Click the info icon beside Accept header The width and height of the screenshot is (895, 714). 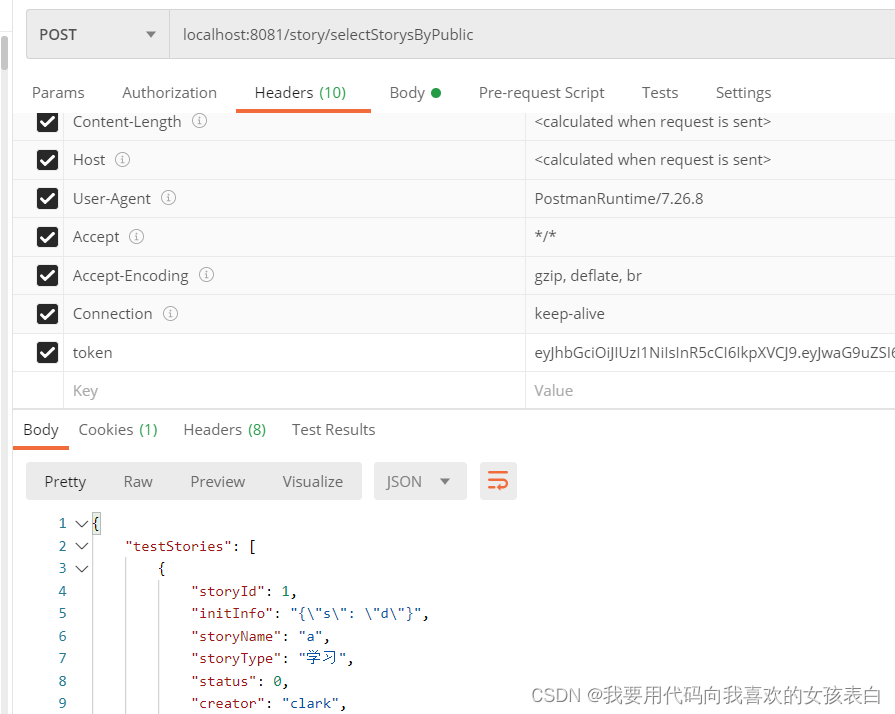(x=136, y=237)
